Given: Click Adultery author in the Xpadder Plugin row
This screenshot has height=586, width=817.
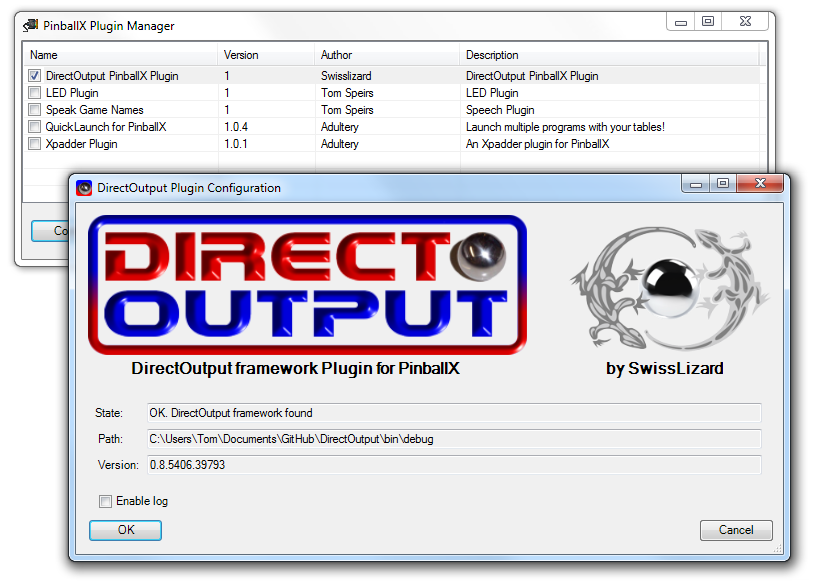Looking at the screenshot, I should (340, 144).
